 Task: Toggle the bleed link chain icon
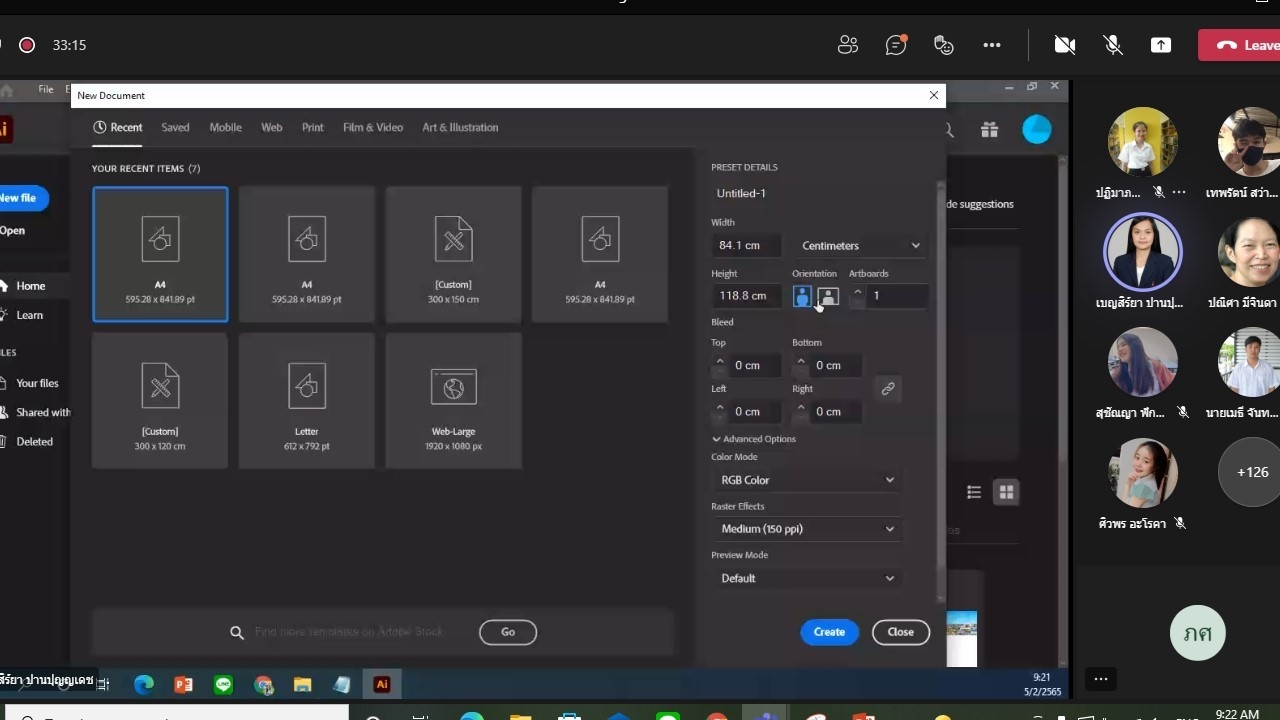(888, 389)
